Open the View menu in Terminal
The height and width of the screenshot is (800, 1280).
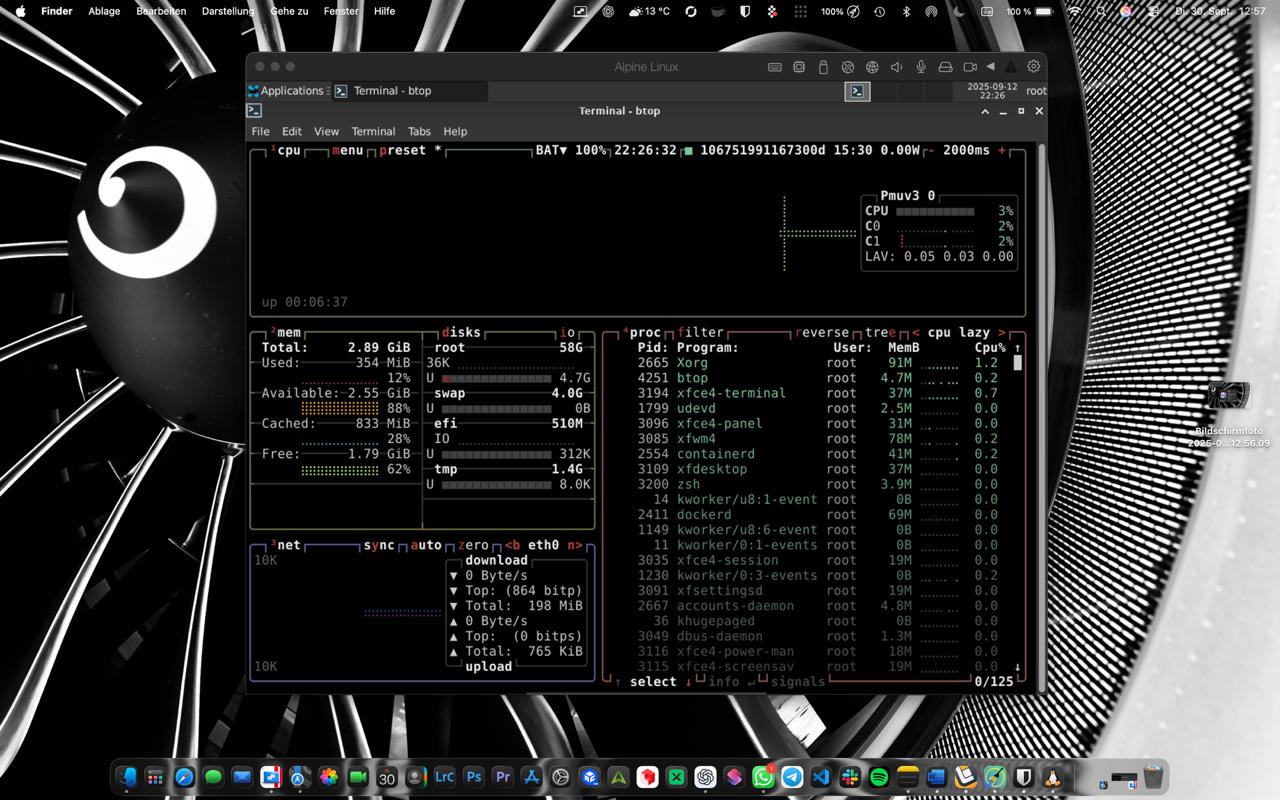[326, 131]
